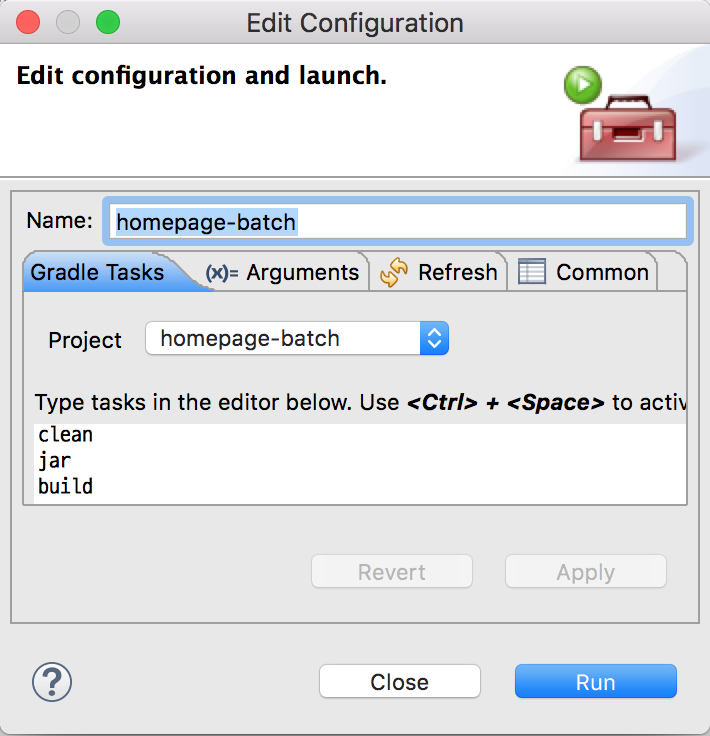Click into the Name text field
The image size is (710, 736).
[x=398, y=221]
